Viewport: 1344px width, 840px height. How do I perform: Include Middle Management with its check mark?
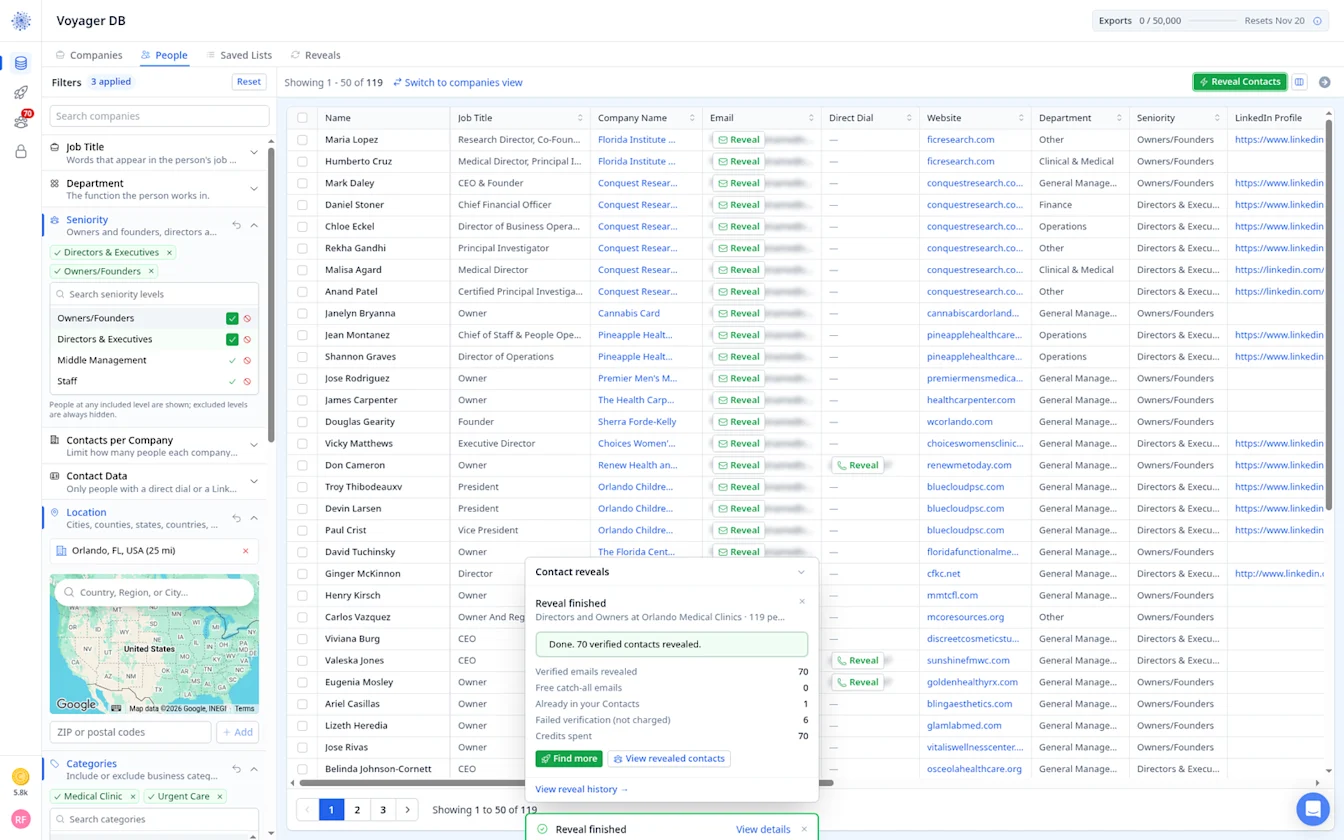(x=232, y=361)
